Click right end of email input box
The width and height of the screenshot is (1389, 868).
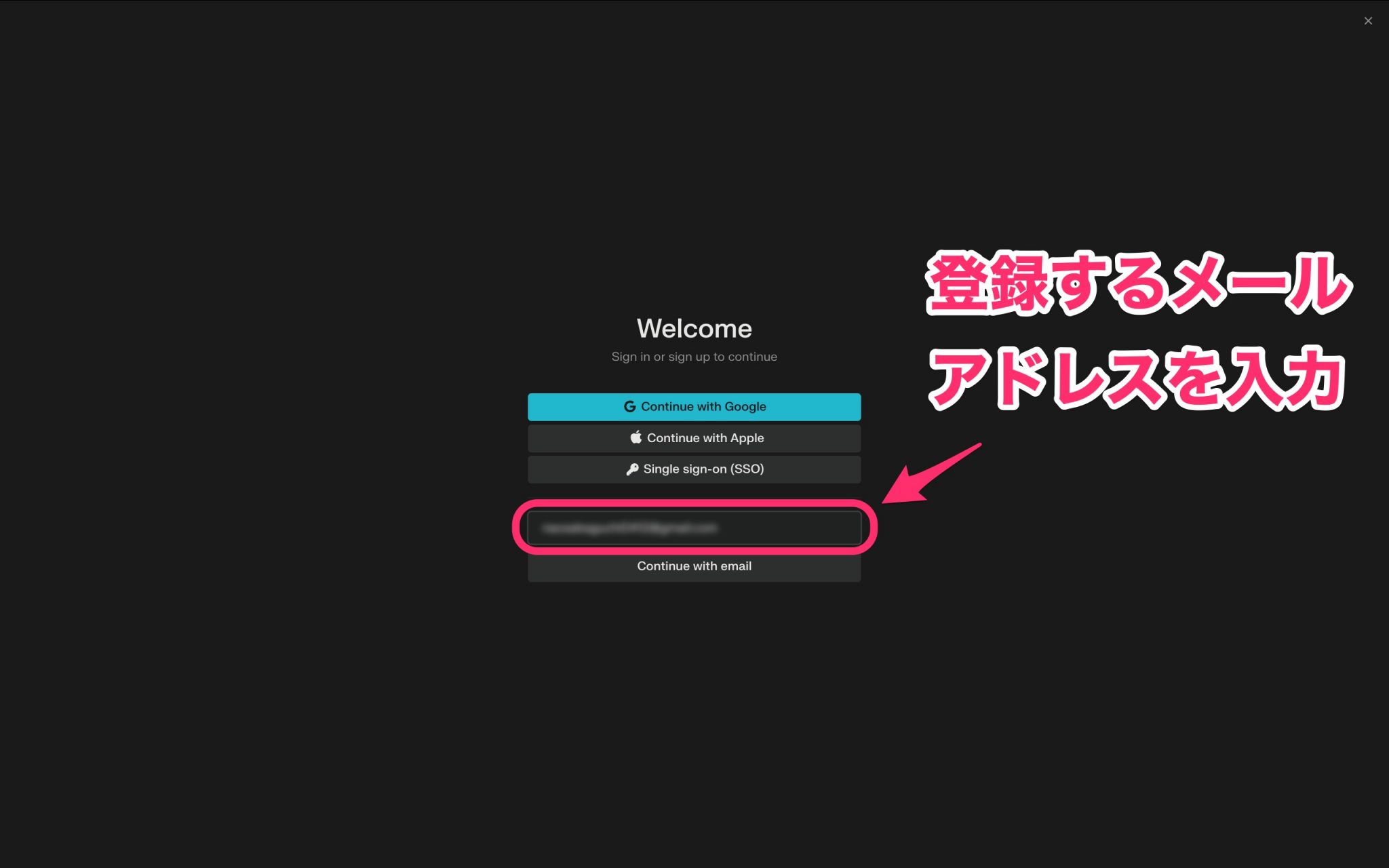click(848, 528)
